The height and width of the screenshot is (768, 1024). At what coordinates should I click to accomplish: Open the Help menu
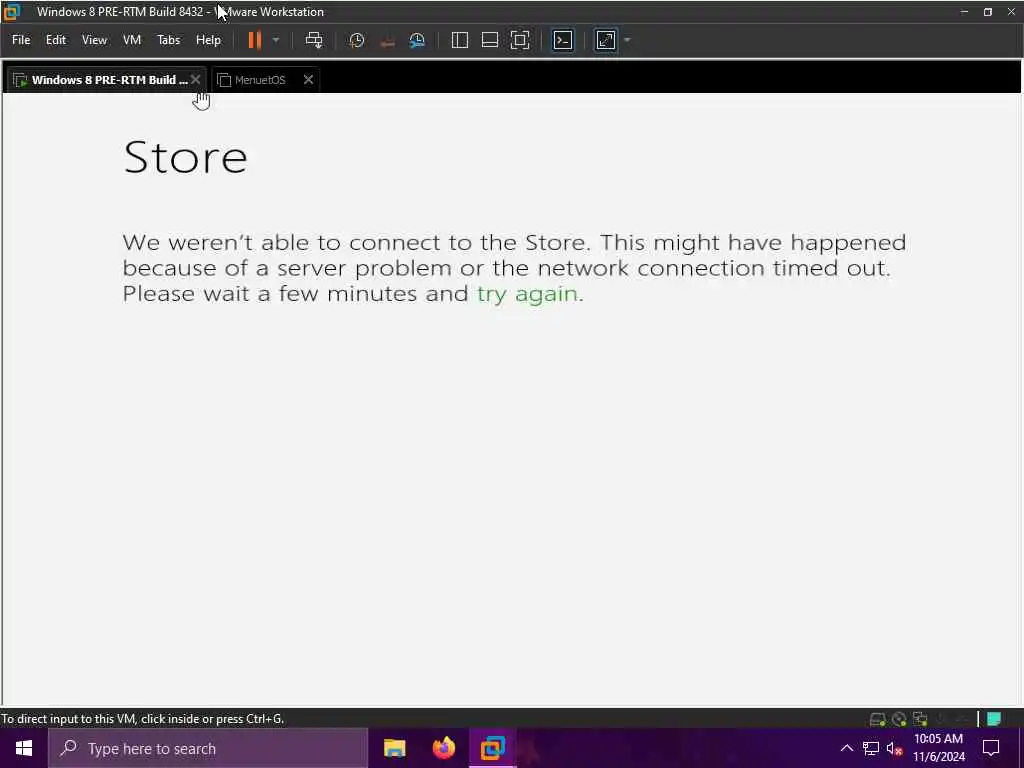tap(208, 40)
